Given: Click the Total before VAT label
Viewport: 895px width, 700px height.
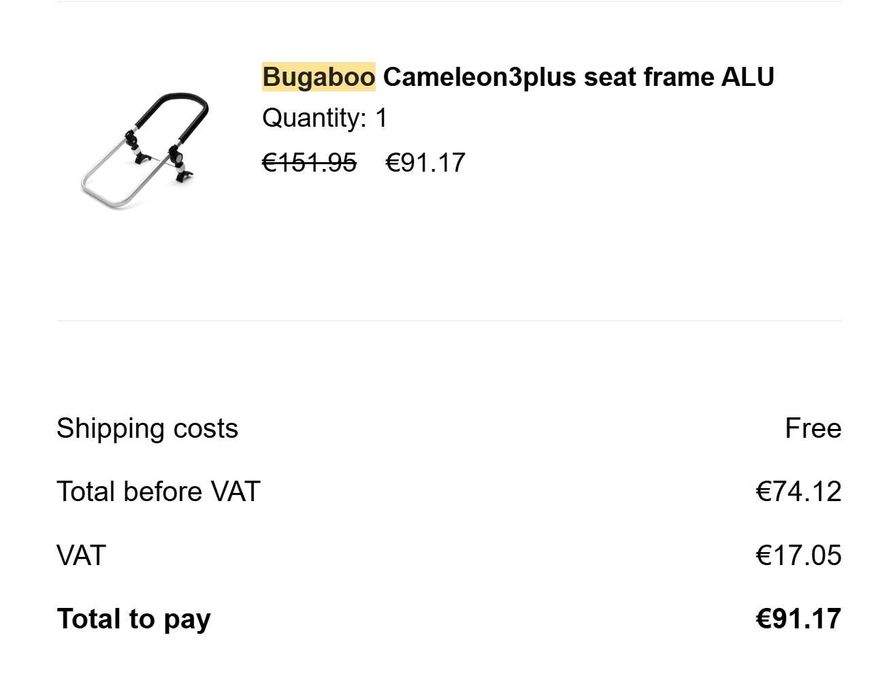Looking at the screenshot, I should 158,492.
